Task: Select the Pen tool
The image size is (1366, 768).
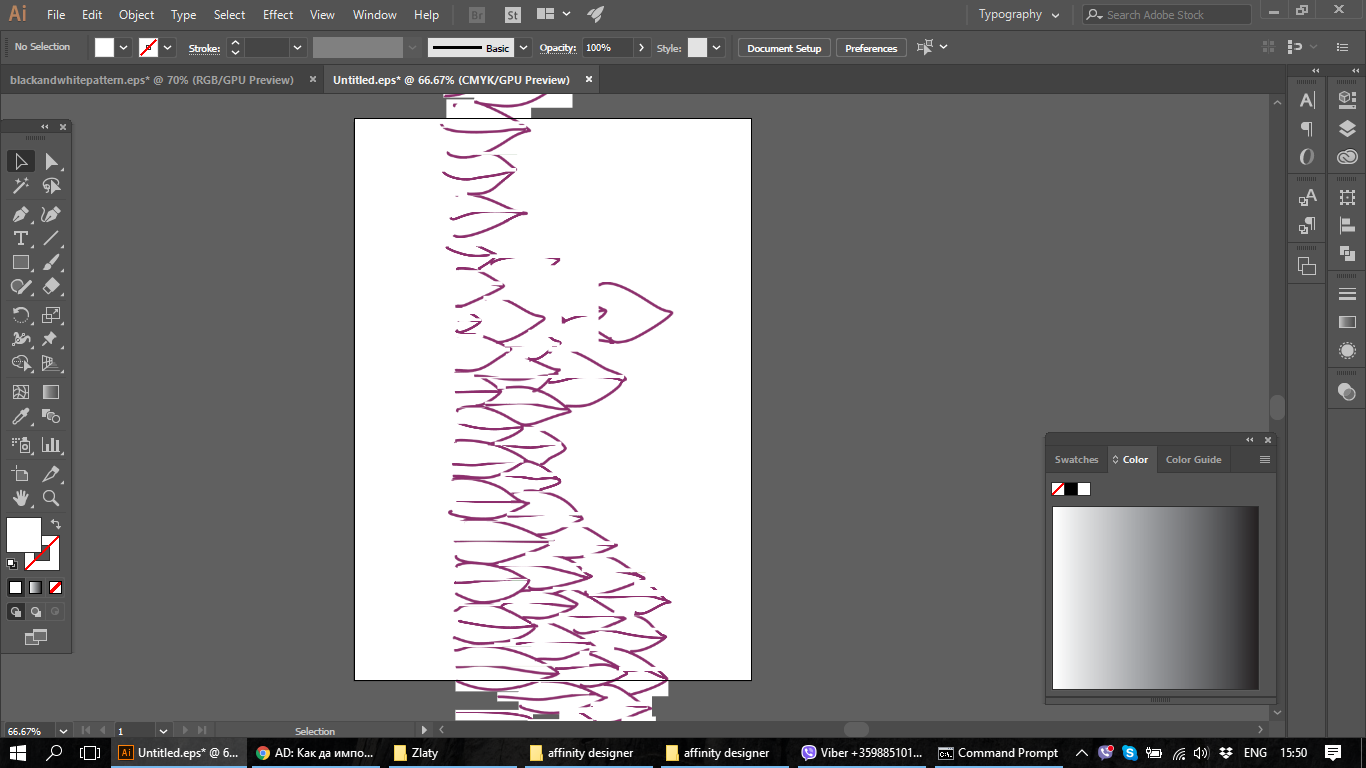Action: tap(21, 214)
